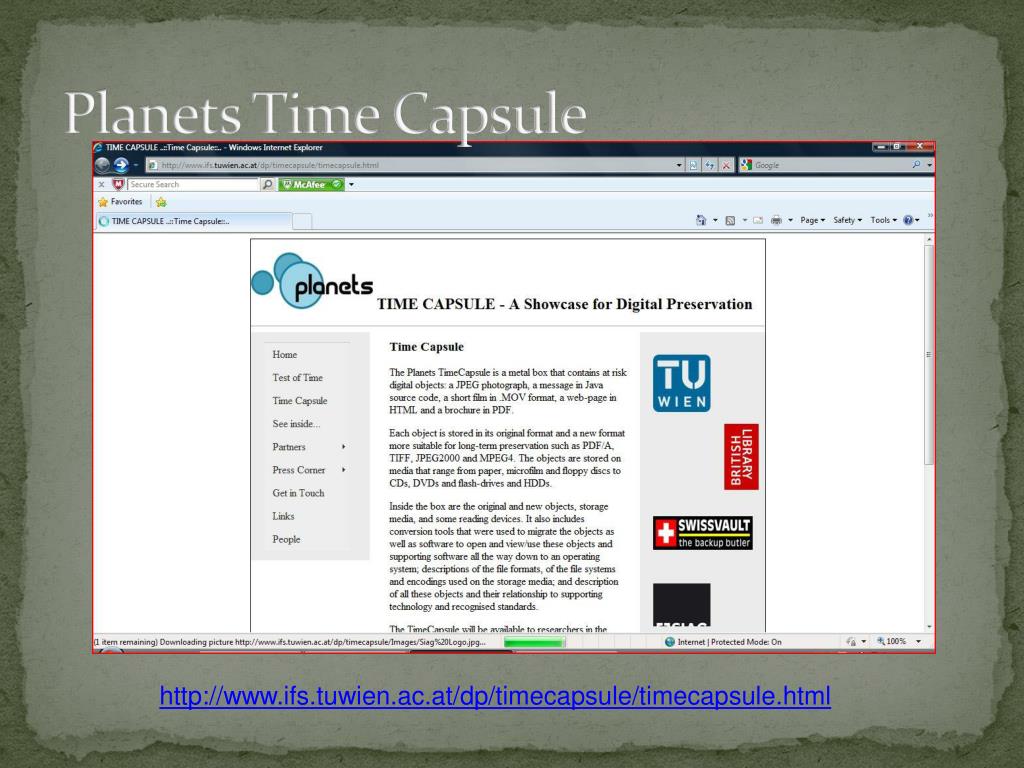Click the Stop loading icon

click(726, 165)
